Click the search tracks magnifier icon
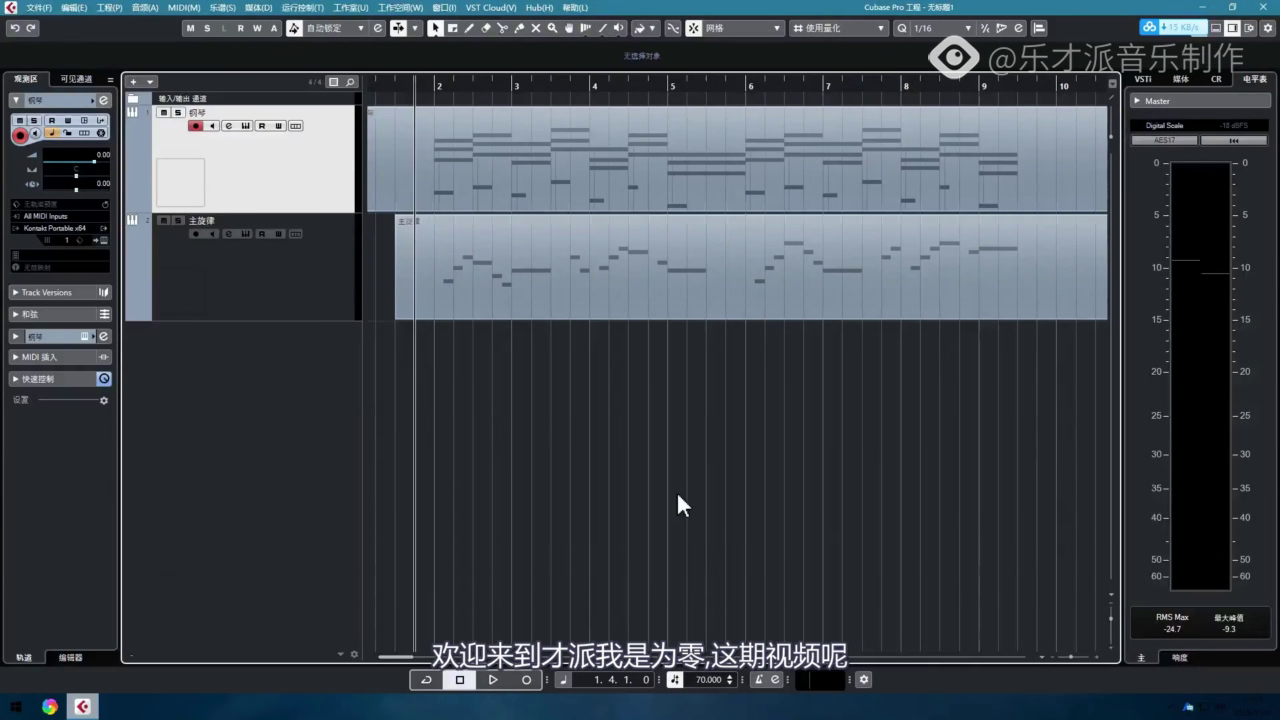The width and height of the screenshot is (1280, 720). [350, 82]
